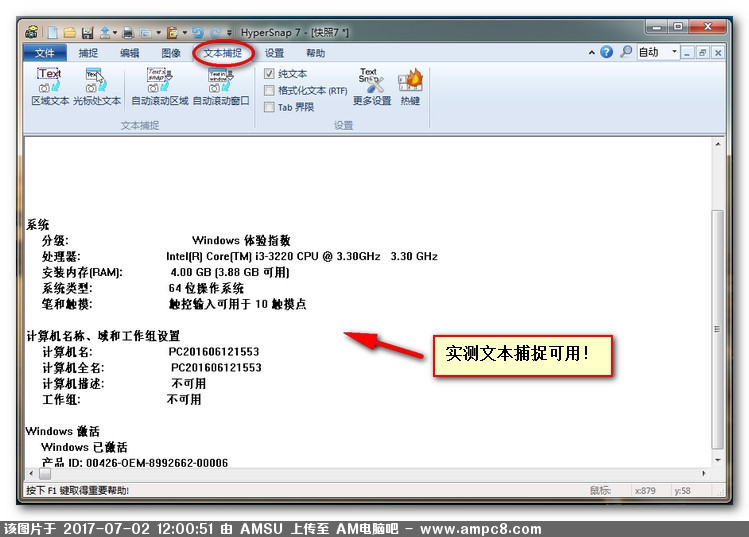The width and height of the screenshot is (749, 537).
Task: Open dropdown arrow next to the paste icon
Action: pyautogui.click(x=184, y=33)
